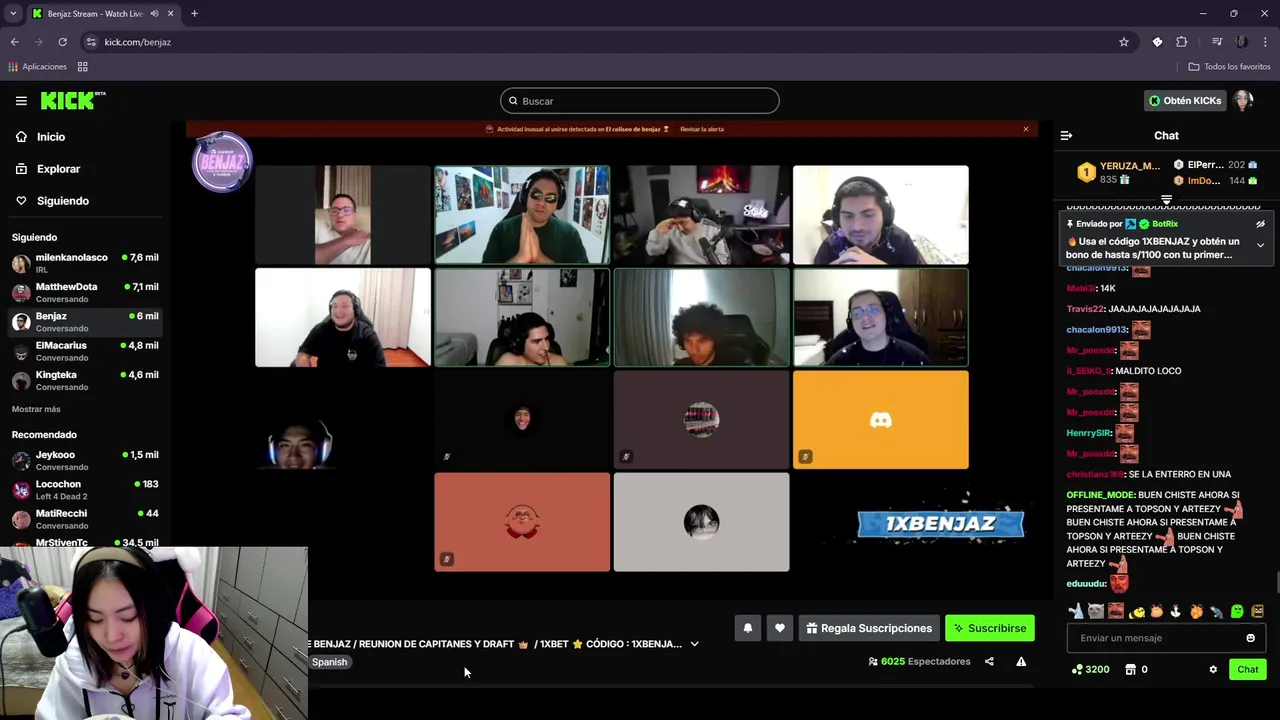Click Travis22 username in chat
Viewport: 1280px width, 720px height.
click(1087, 309)
